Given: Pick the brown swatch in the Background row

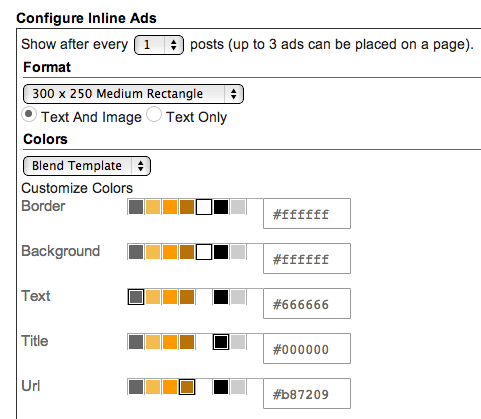Looking at the screenshot, I should tap(187, 252).
